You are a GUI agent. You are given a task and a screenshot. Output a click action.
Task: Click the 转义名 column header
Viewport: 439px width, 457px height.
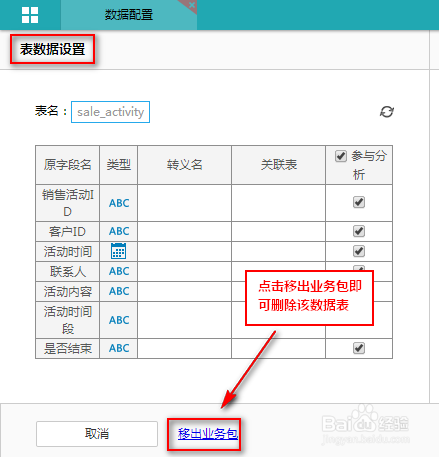click(x=185, y=165)
